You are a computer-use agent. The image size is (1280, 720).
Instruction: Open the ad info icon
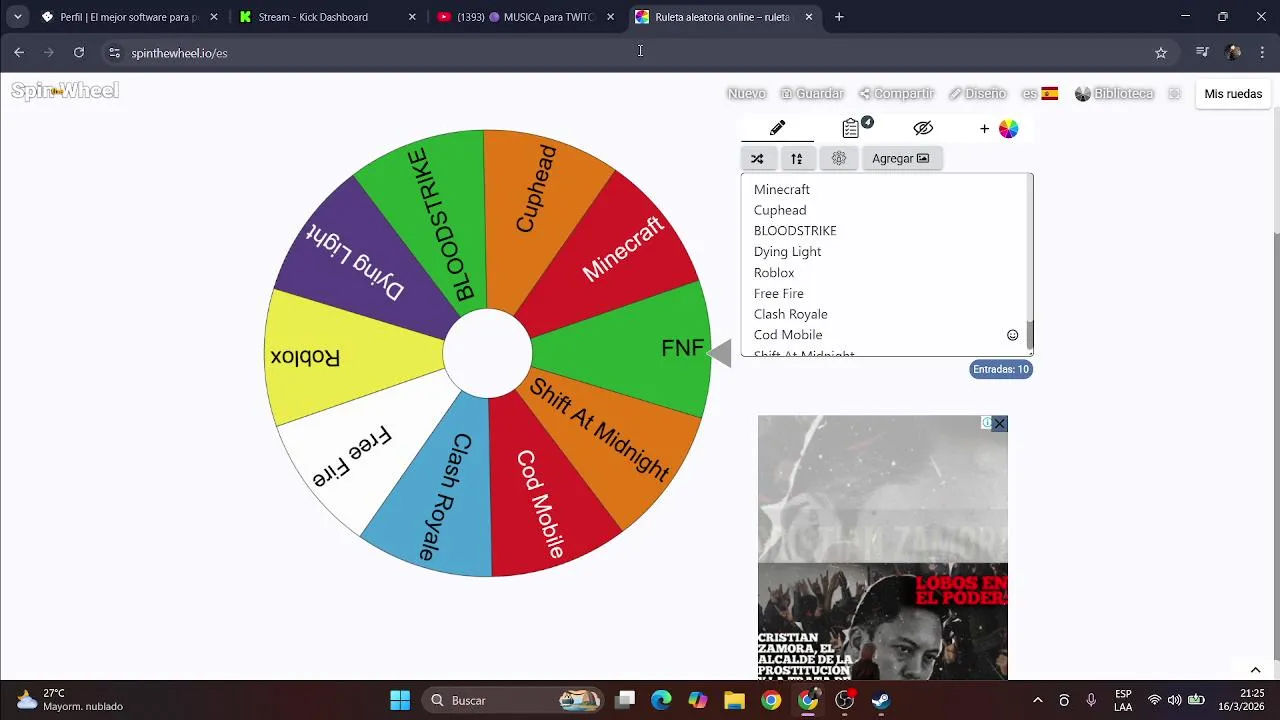986,423
